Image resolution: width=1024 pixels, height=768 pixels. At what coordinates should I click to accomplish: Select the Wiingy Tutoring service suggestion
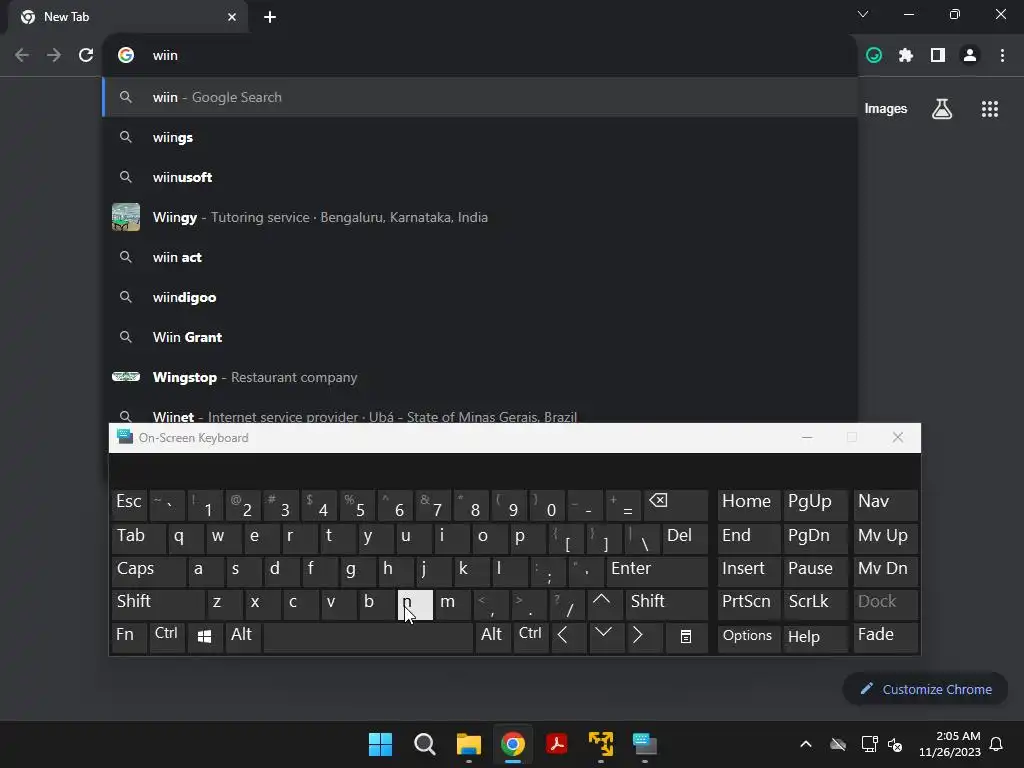click(480, 217)
